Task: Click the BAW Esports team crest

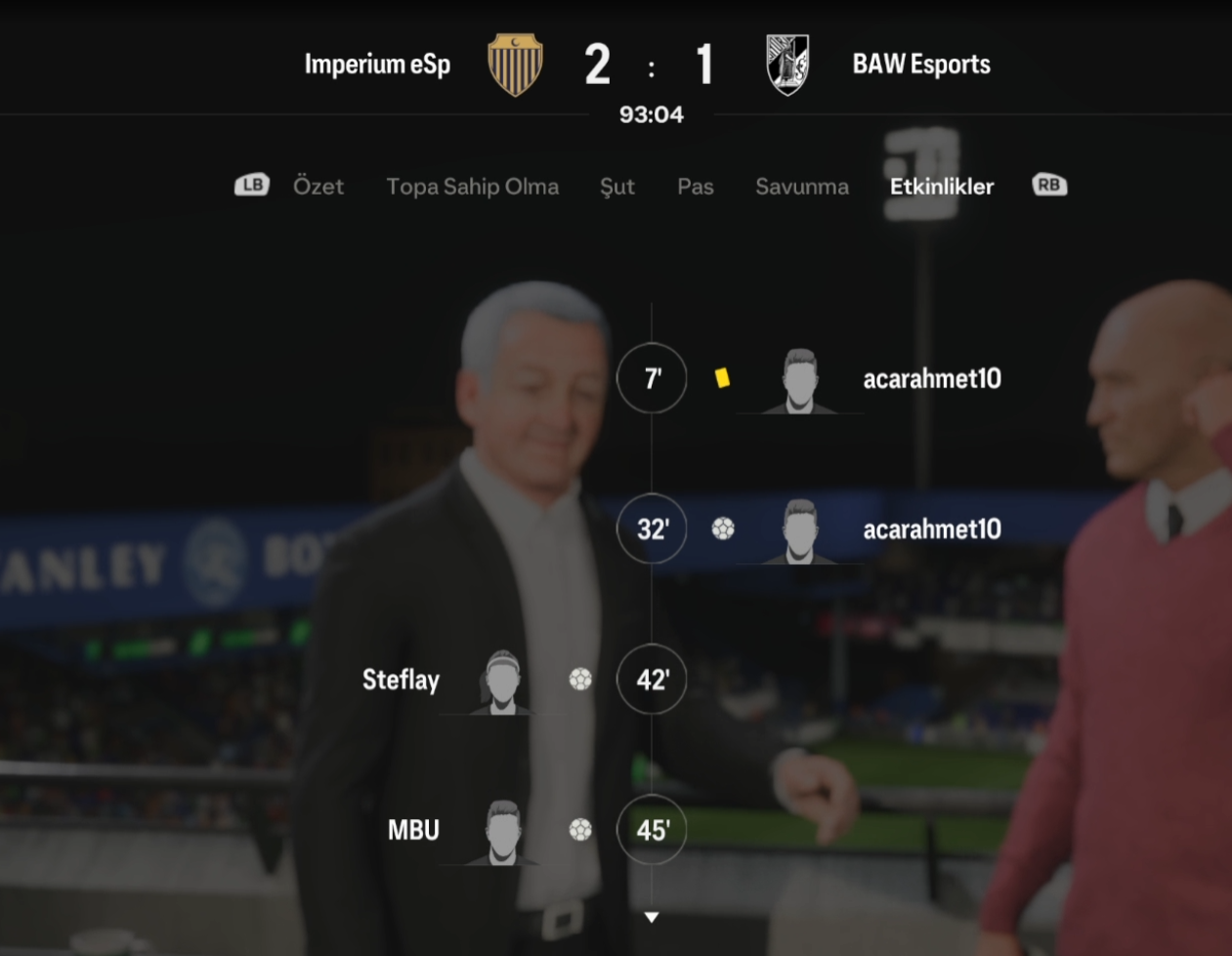Action: click(x=787, y=65)
